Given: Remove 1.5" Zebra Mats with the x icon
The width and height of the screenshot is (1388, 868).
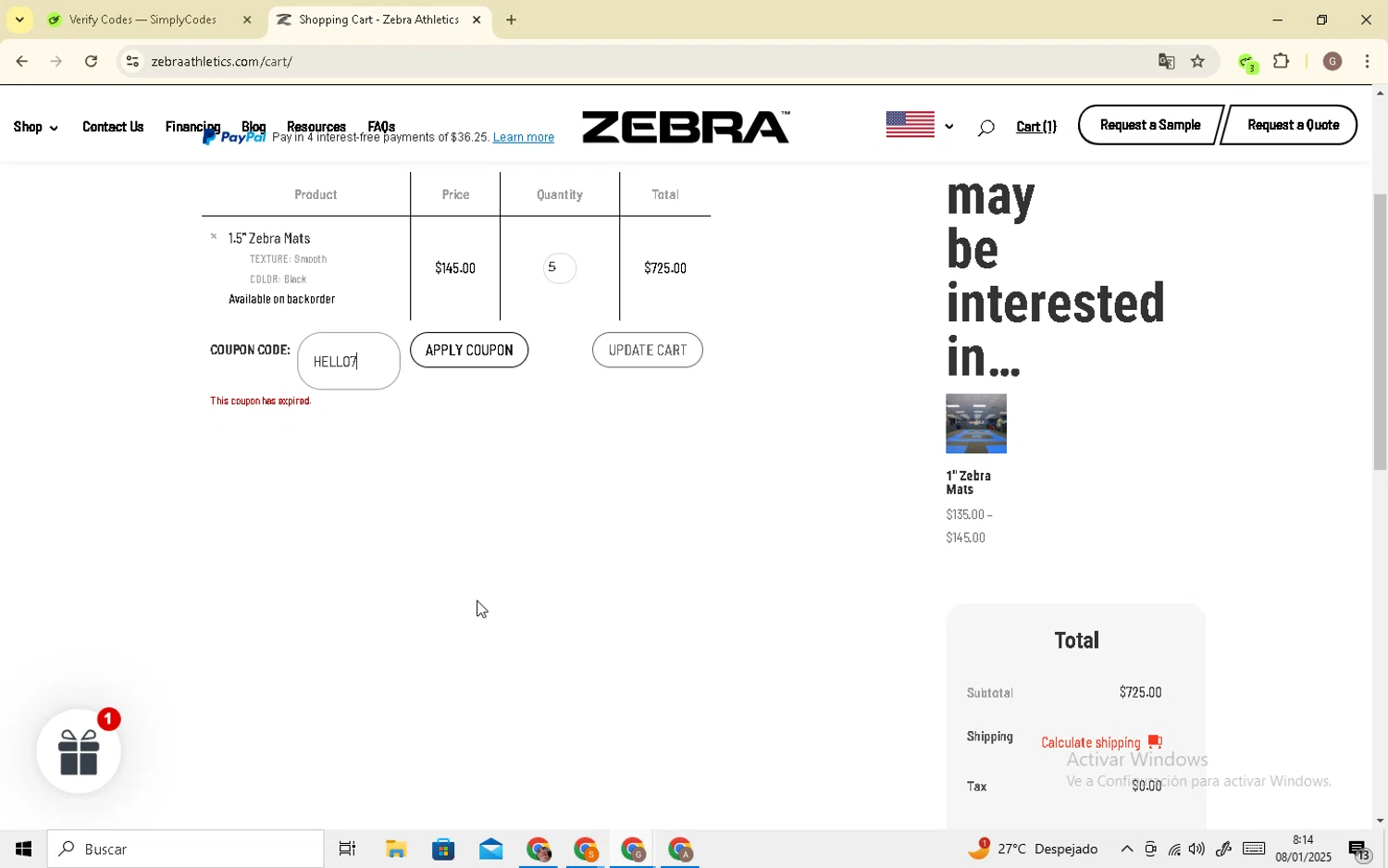Looking at the screenshot, I should pyautogui.click(x=214, y=237).
